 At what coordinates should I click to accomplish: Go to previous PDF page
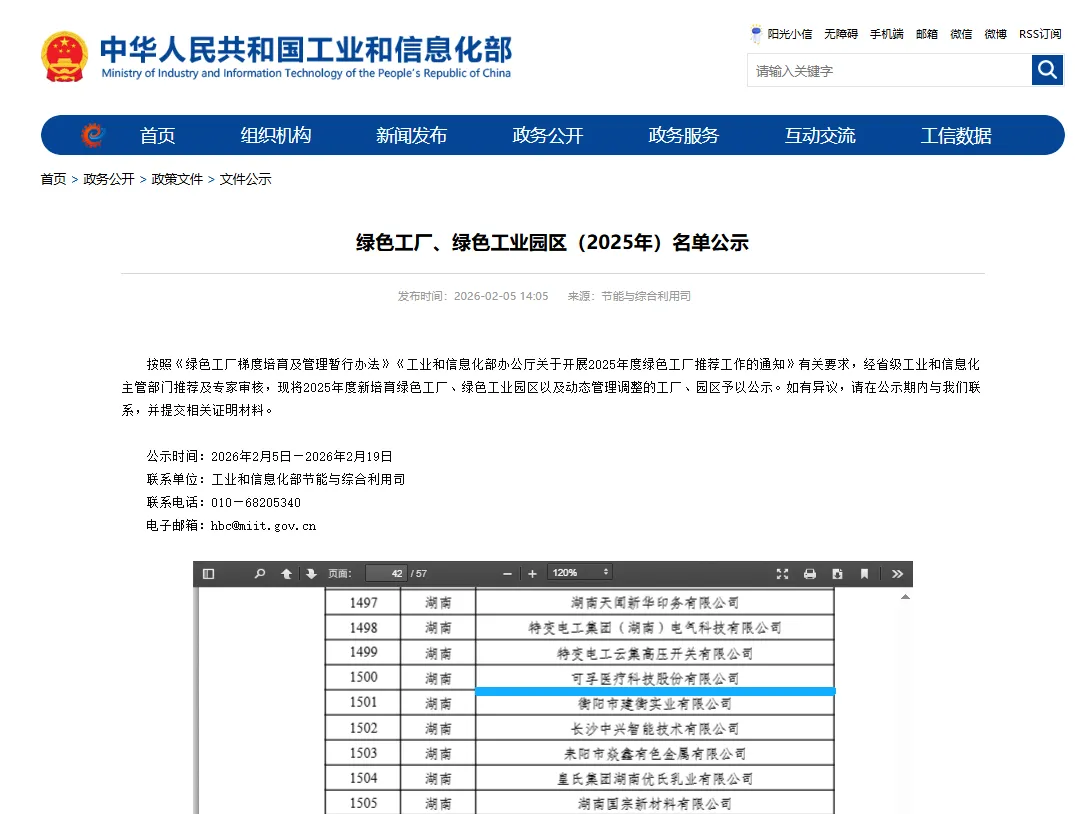[287, 574]
